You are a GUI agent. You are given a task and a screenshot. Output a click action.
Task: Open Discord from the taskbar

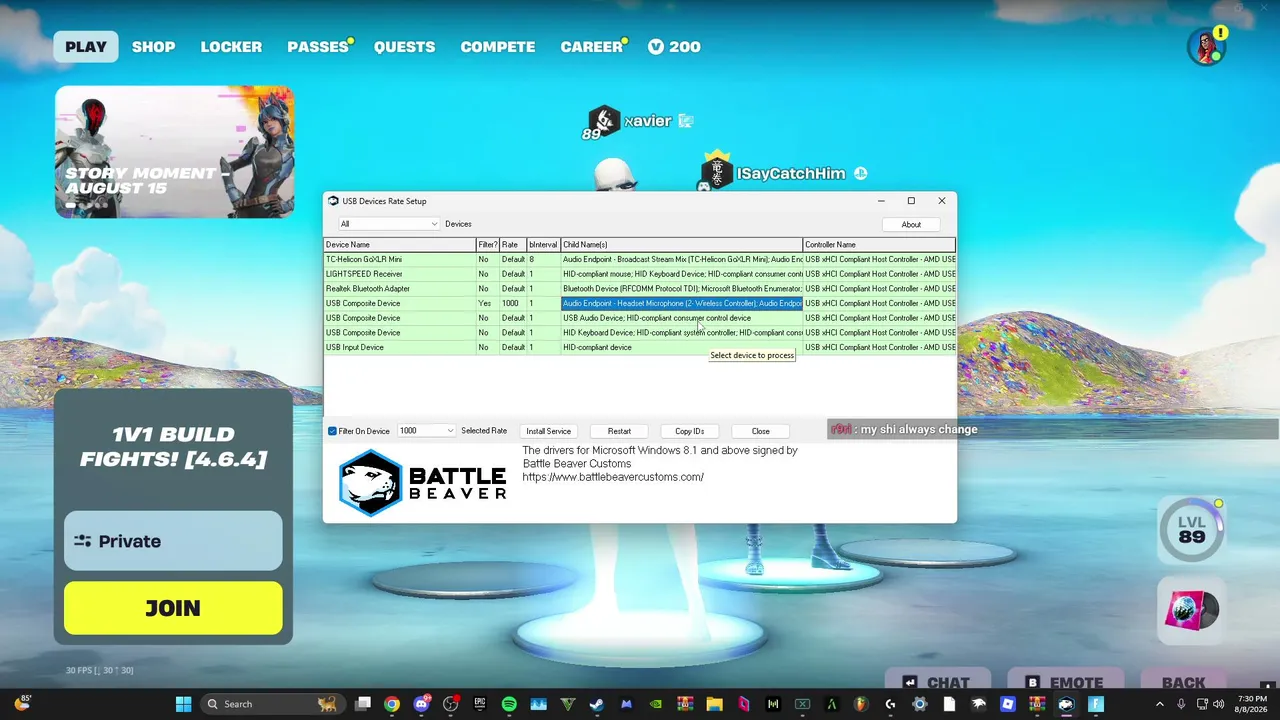421,704
